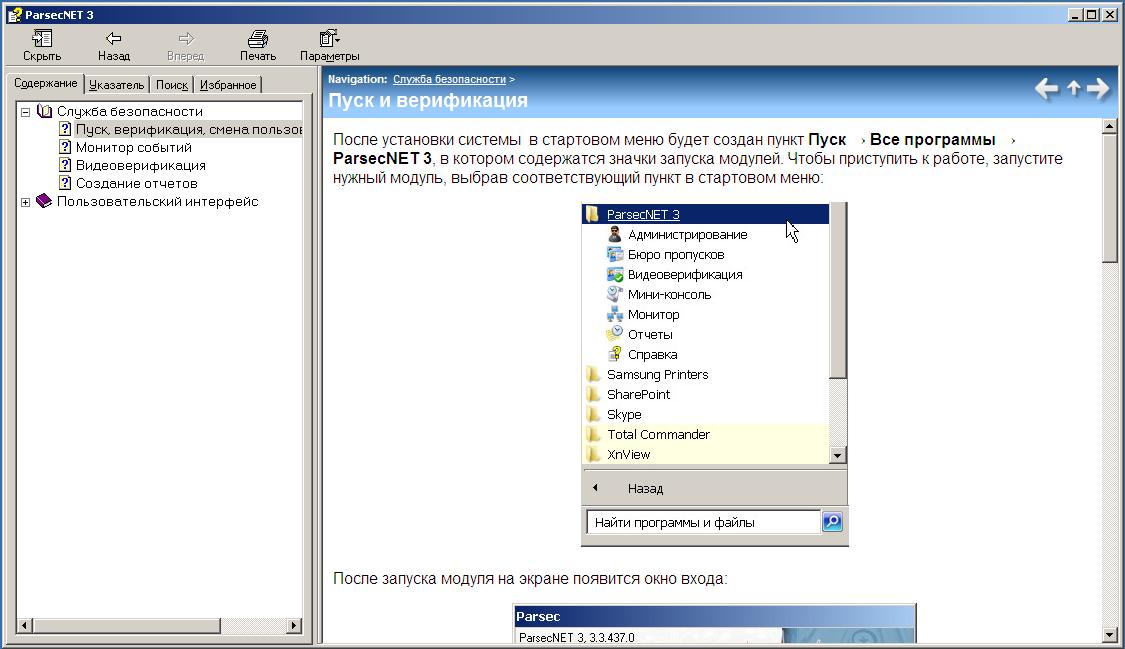Click the magnifier search button in menu image
Image resolution: width=1125 pixels, height=649 pixels.
point(832,522)
